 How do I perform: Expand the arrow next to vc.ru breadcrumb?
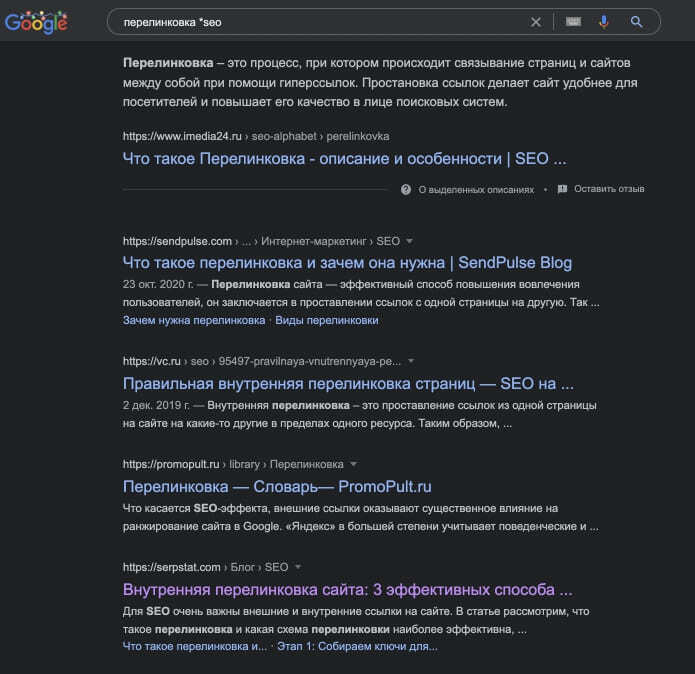[411, 361]
